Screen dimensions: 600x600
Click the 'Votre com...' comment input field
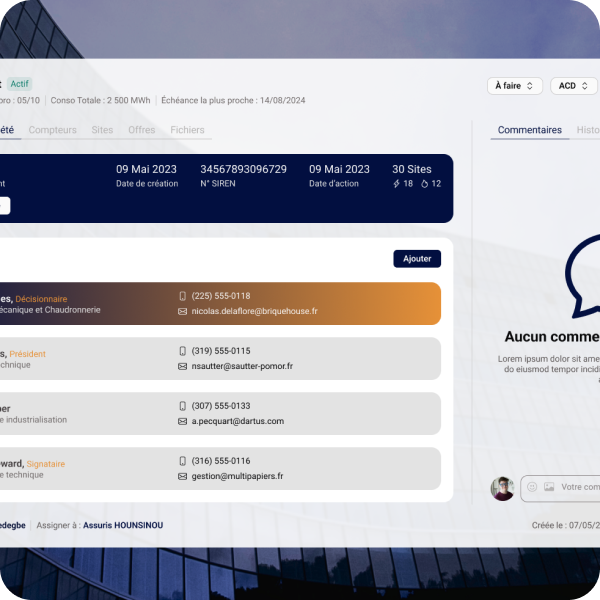pyautogui.click(x=580, y=487)
